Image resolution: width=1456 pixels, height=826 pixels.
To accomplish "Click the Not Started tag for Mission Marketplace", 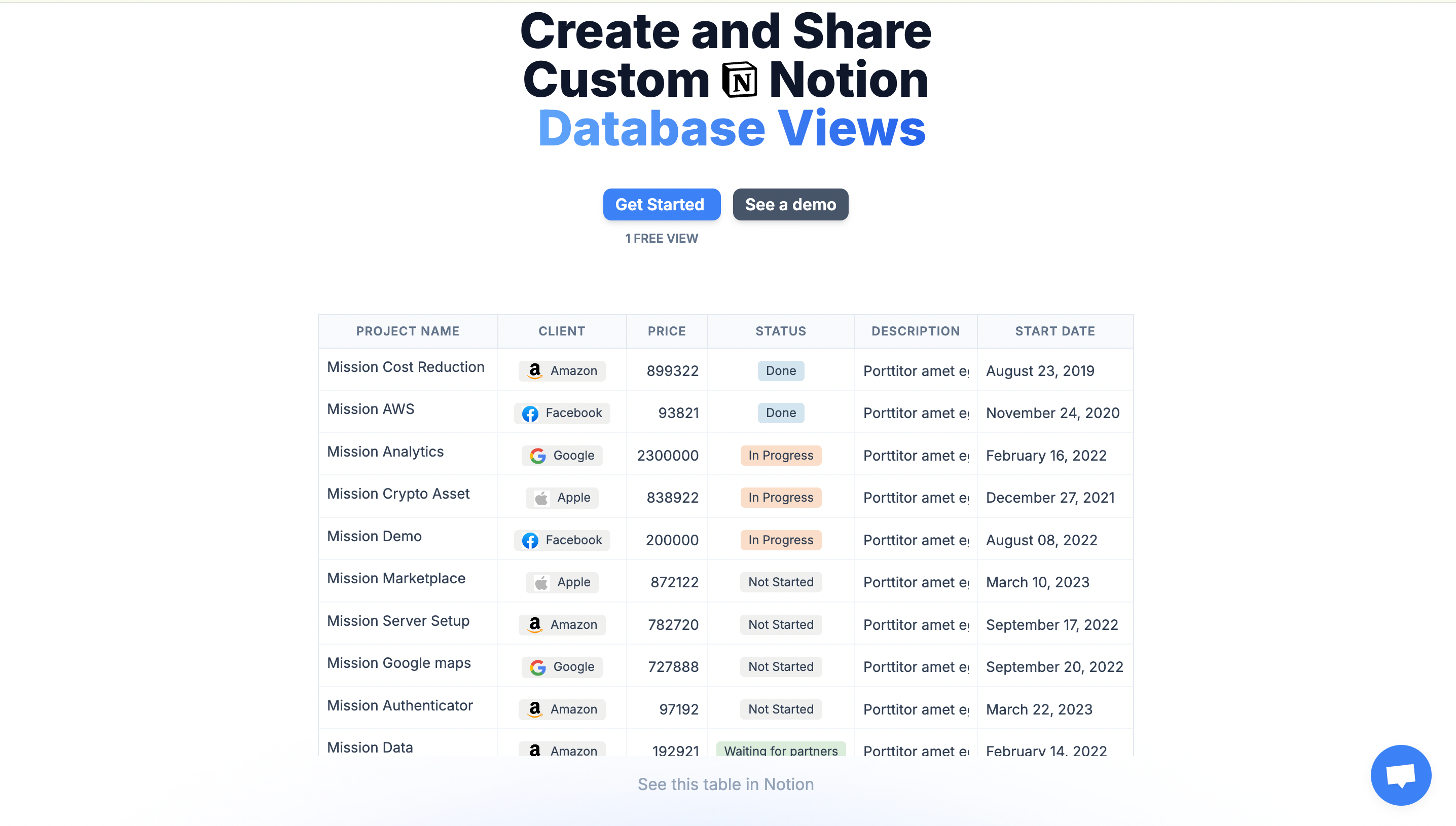I will 781,582.
